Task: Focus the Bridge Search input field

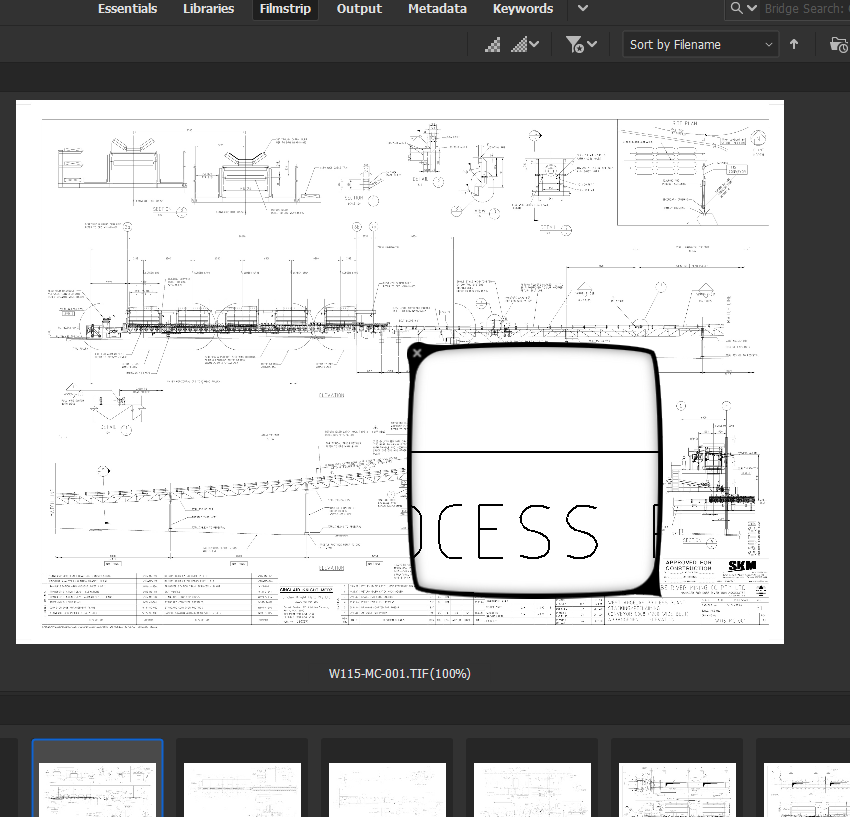Action: pyautogui.click(x=805, y=9)
